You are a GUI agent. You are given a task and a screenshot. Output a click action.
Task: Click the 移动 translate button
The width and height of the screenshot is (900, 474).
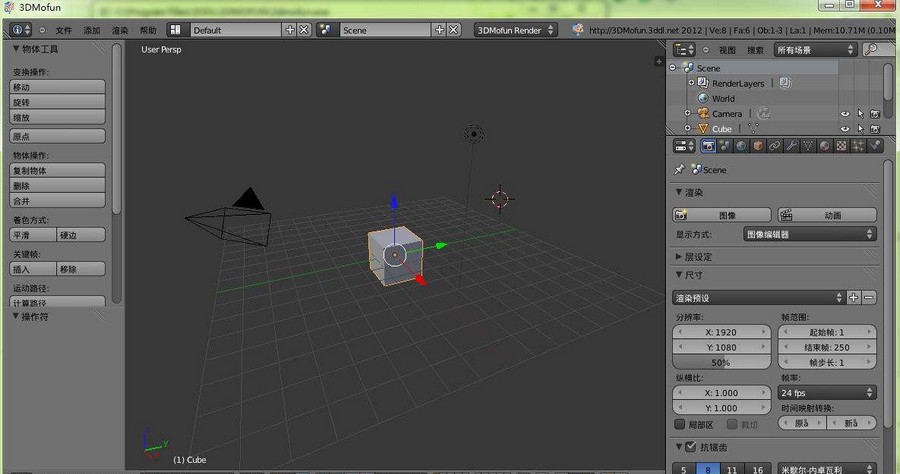pyautogui.click(x=57, y=87)
